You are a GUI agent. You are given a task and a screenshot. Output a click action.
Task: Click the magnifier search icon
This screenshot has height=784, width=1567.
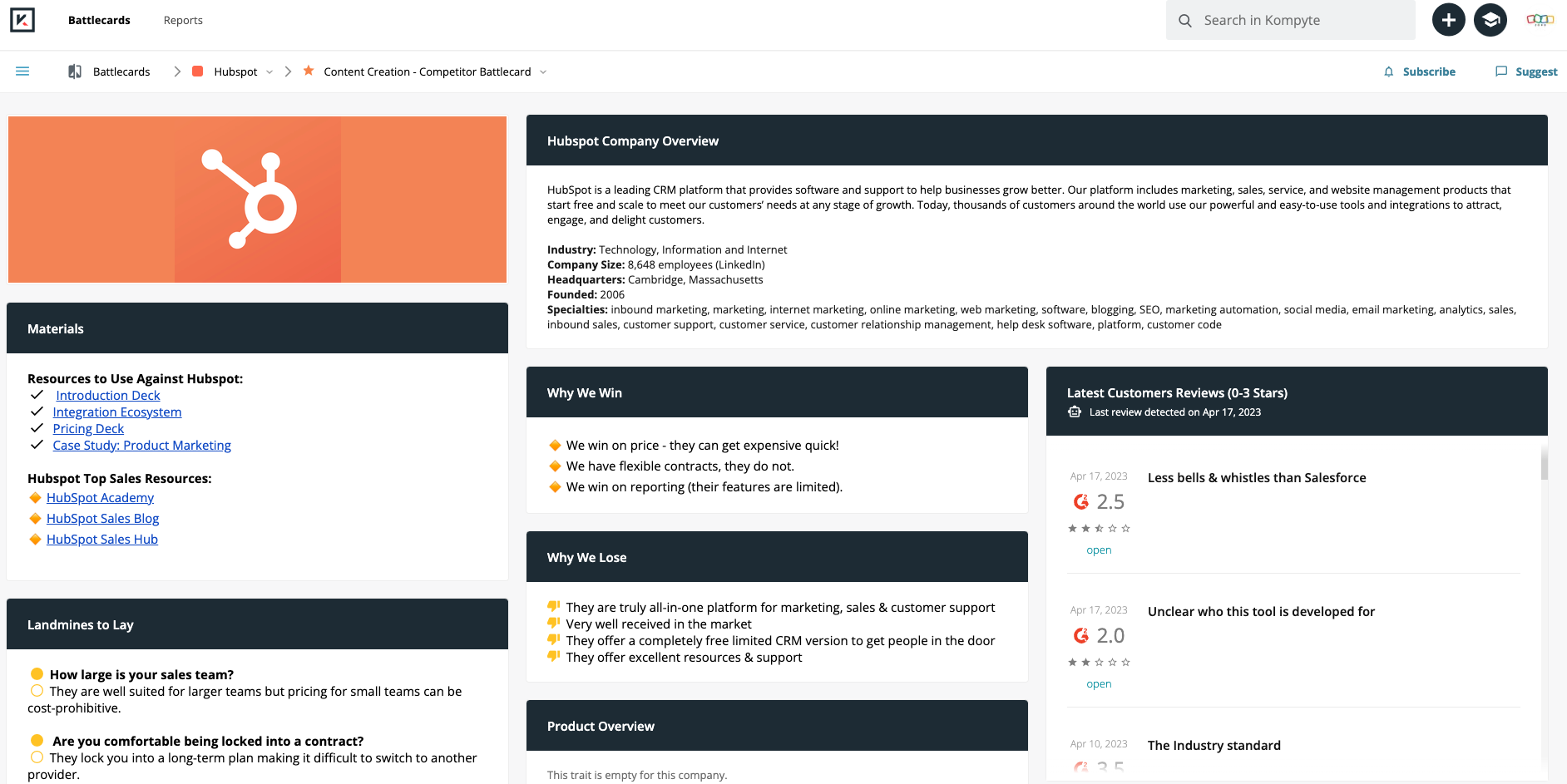pos(1185,20)
